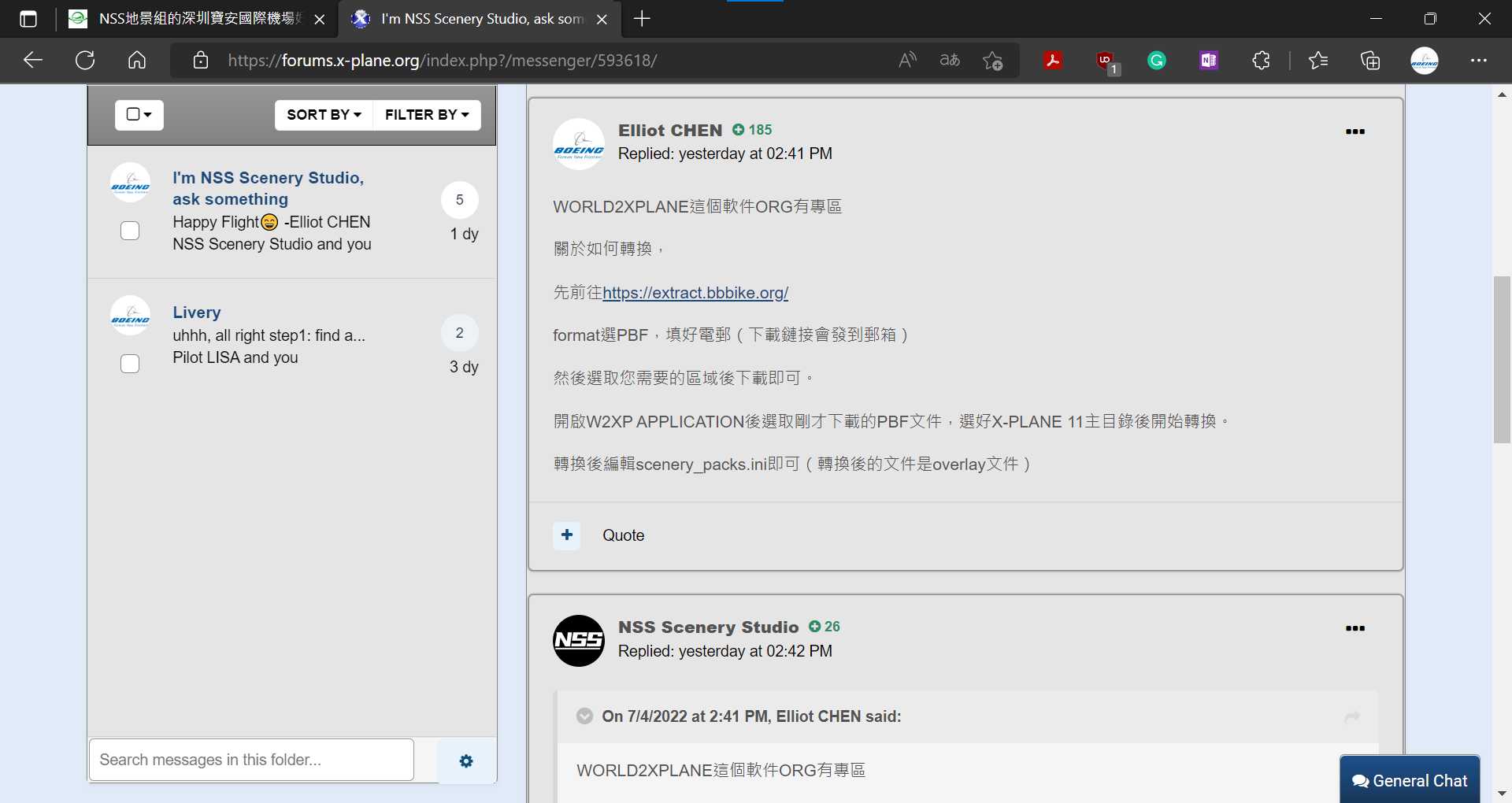Screen dimensions: 1512x803
Task: Open the uBlock Origin extension
Action: tap(1106, 61)
